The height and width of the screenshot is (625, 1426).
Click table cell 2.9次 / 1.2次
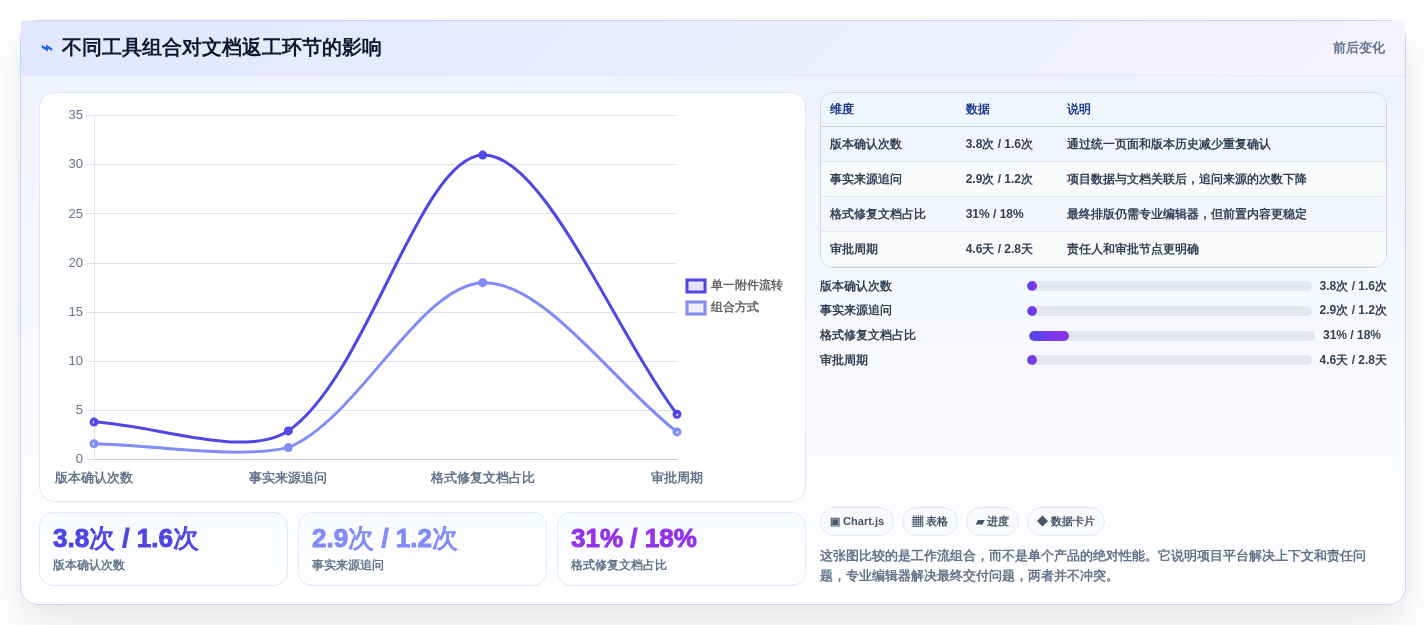click(x=999, y=179)
